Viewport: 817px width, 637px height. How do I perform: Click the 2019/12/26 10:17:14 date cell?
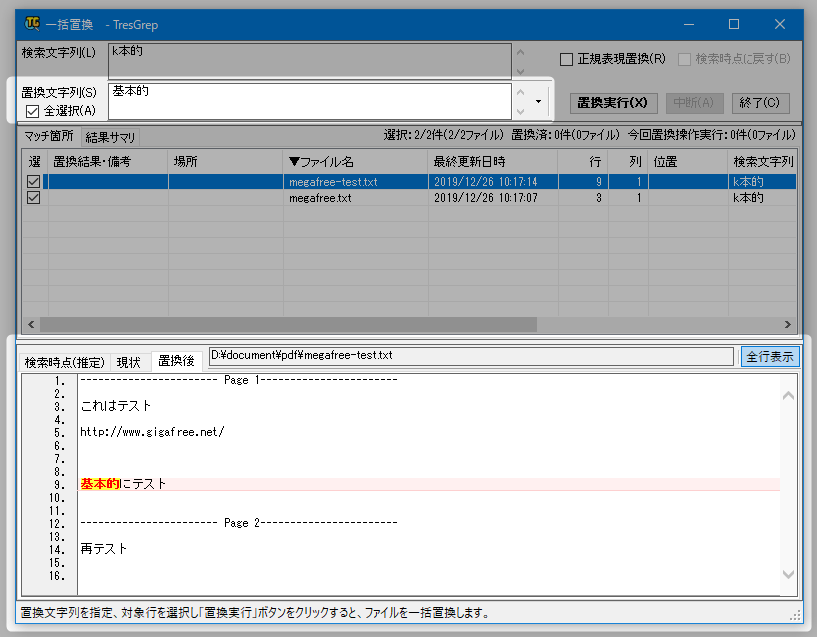(x=493, y=182)
